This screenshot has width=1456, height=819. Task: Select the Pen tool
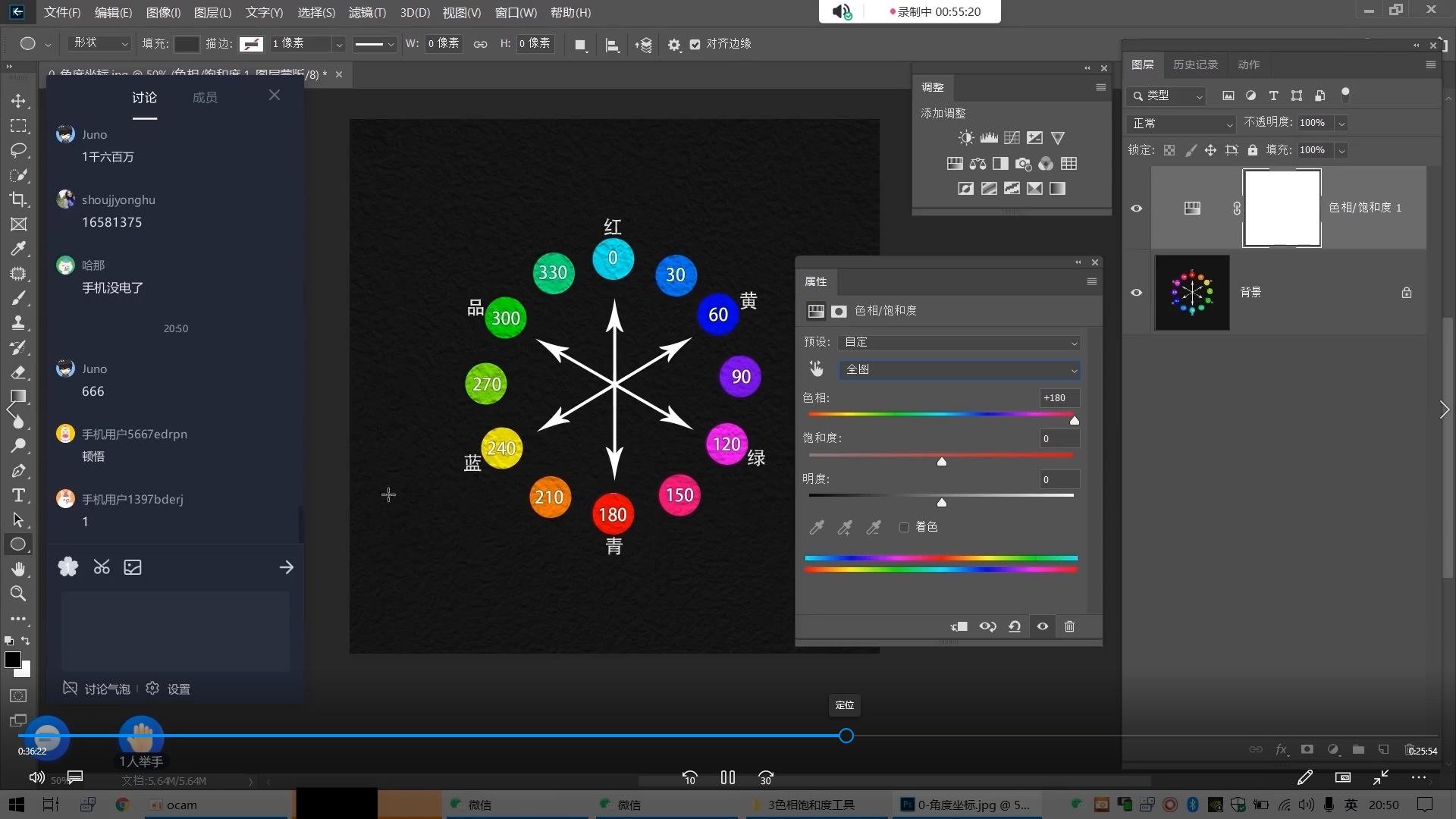[x=18, y=470]
